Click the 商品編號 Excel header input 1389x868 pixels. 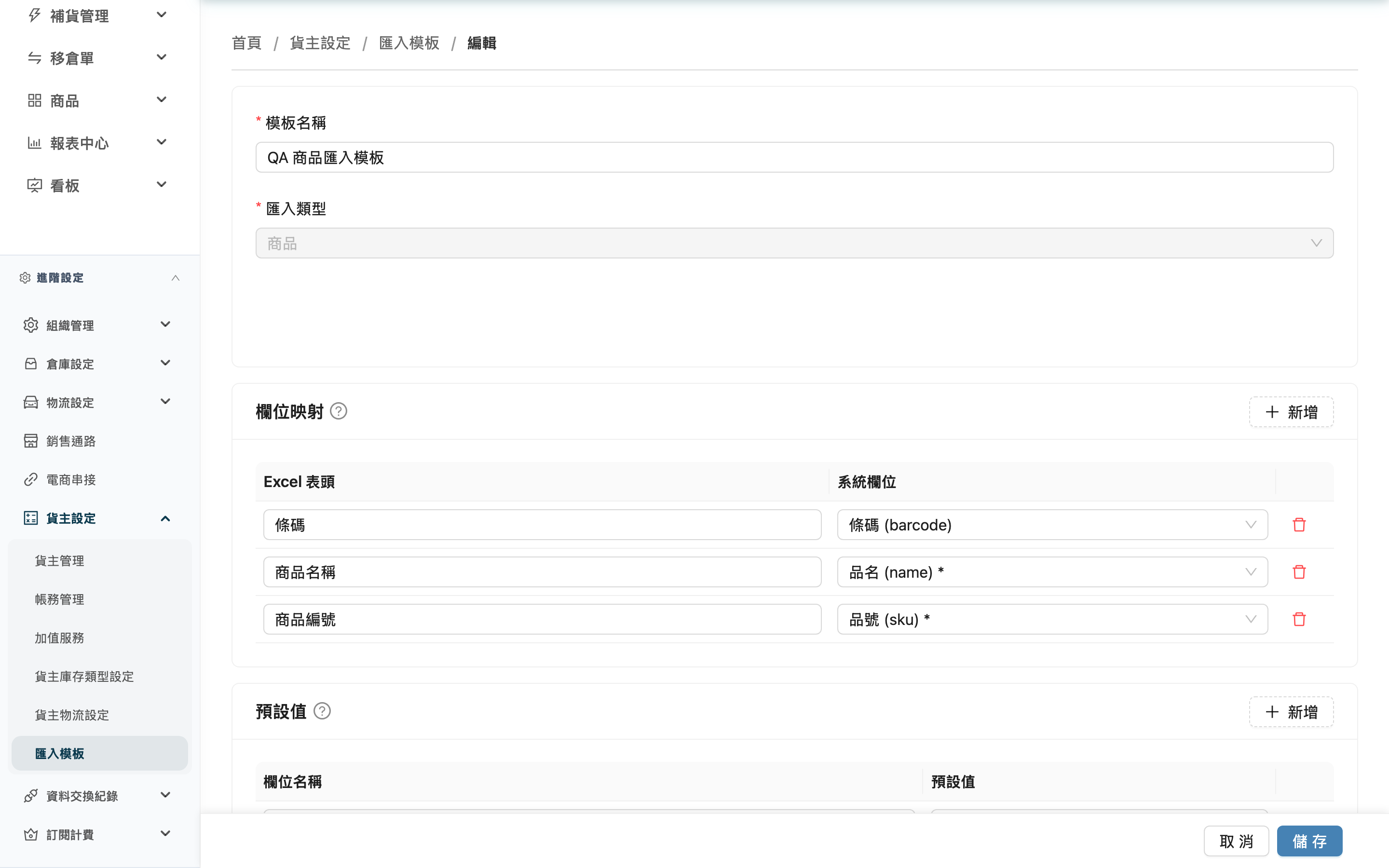543,619
